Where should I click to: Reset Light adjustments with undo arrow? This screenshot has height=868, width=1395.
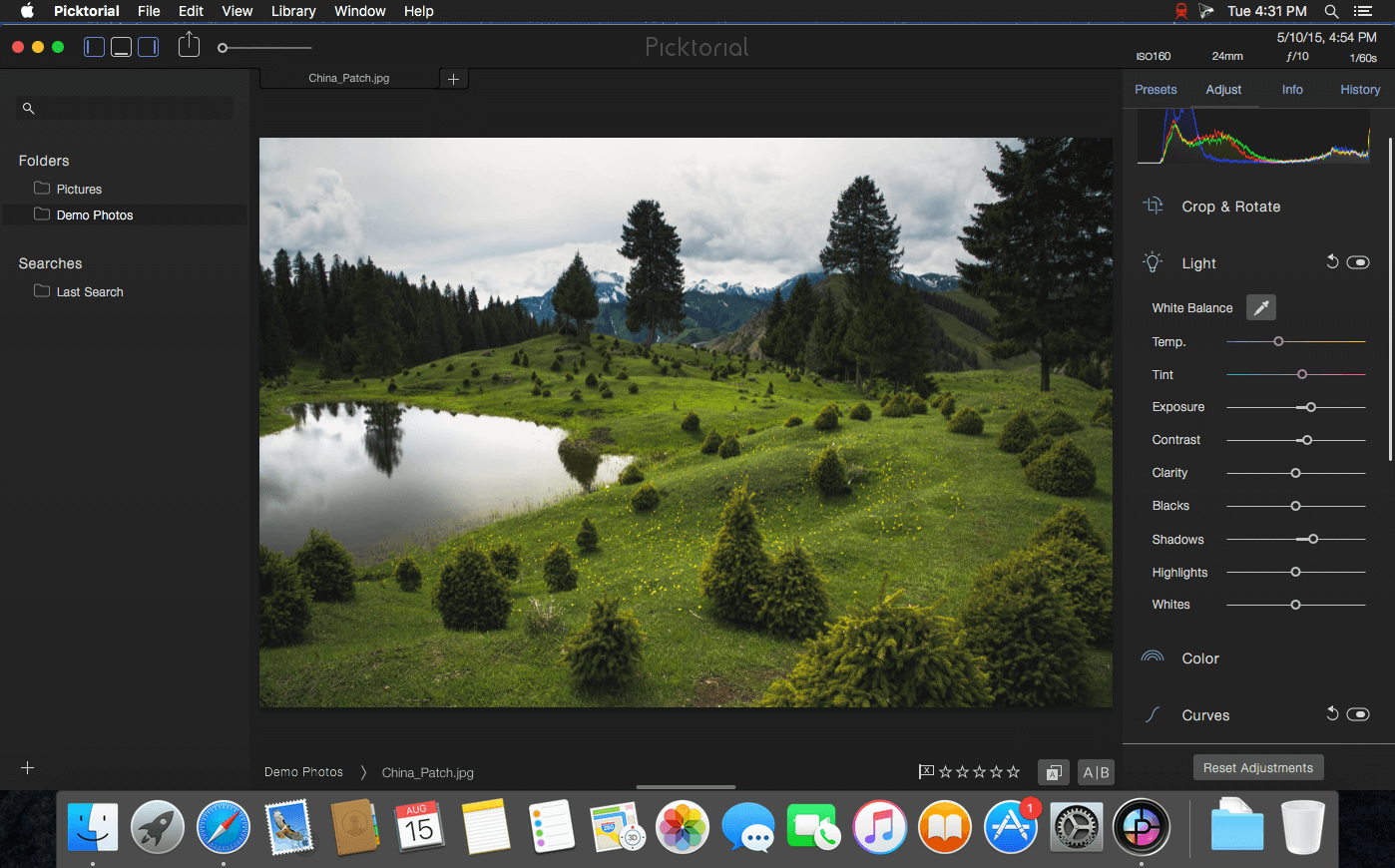click(1332, 261)
